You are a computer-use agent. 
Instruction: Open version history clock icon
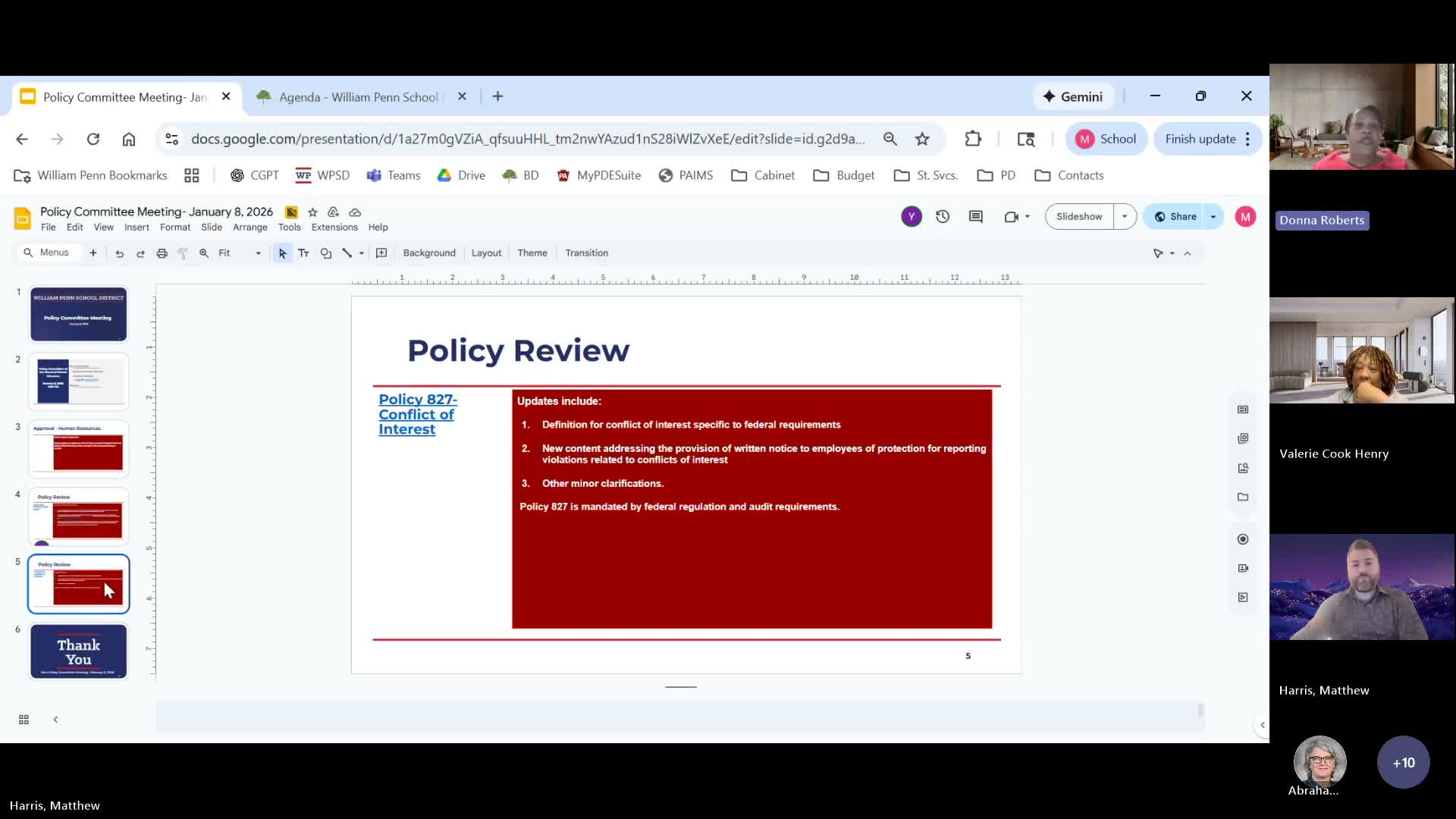(943, 217)
